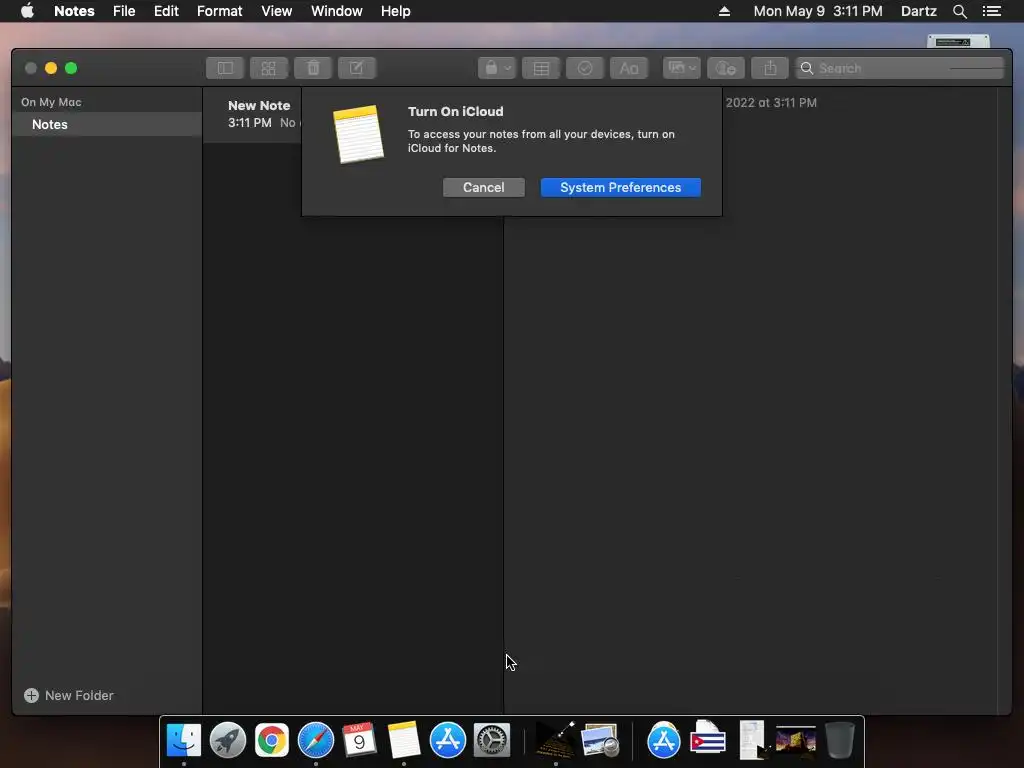Click the share toolbar icon
The width and height of the screenshot is (1024, 768).
coord(770,68)
